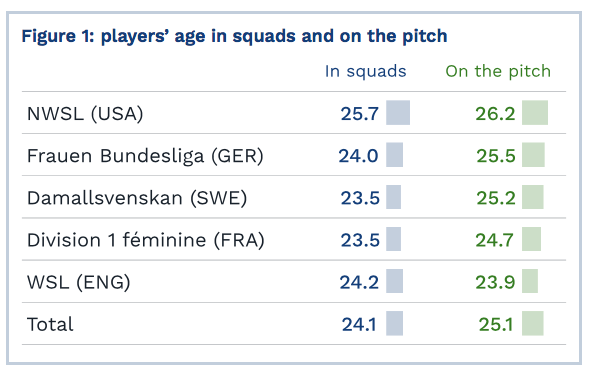Click the Total row label
Screen dimensions: 598x378
[50, 325]
